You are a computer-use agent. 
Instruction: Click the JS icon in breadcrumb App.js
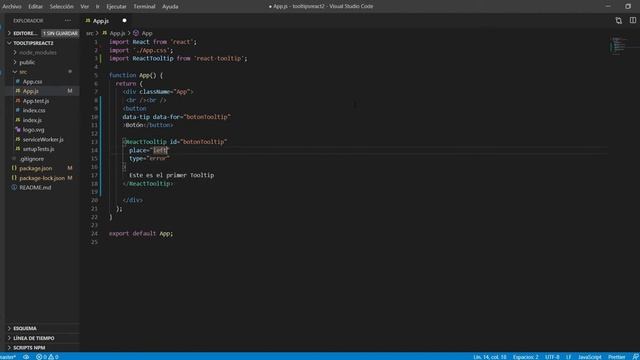pos(104,33)
